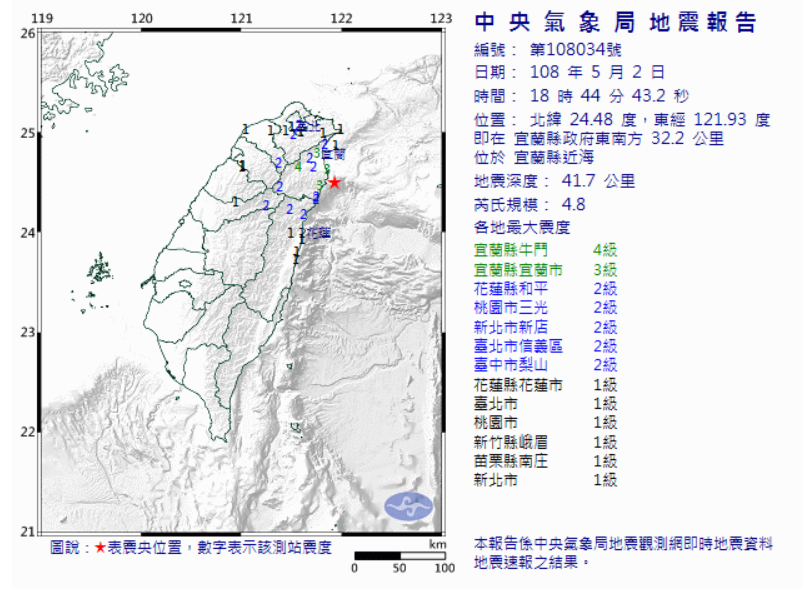Viewport: 802px width, 594px height.
Task: Click the time '18 時 44 分 43.2 秒'
Action: 609,96
